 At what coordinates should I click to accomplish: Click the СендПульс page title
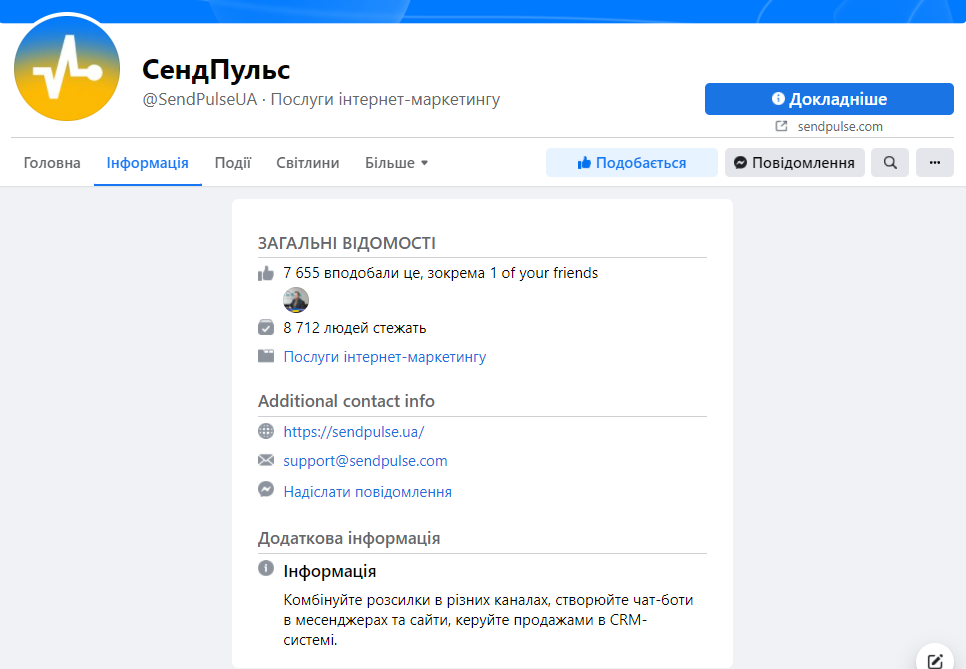click(216, 70)
